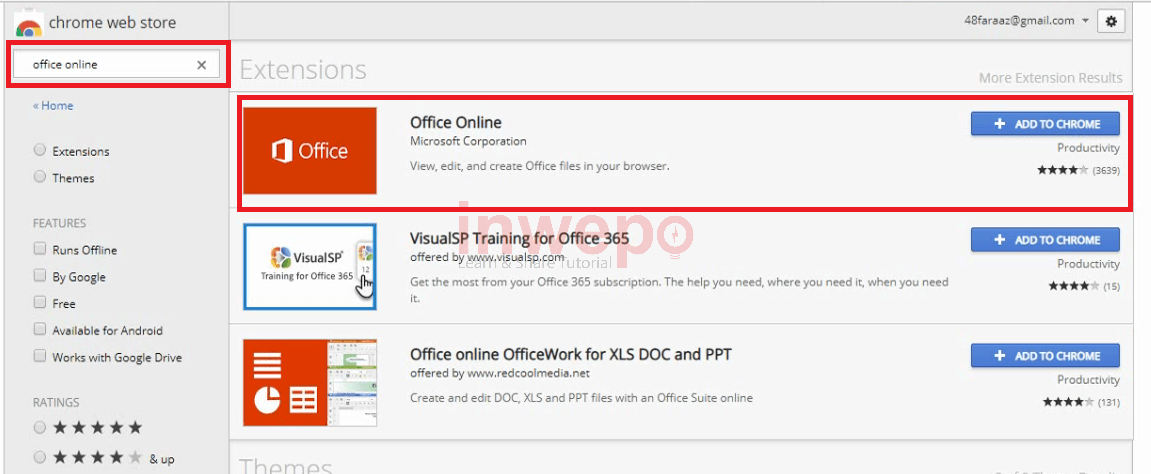
Task: Open the VisualSP Training thumbnail image
Action: click(x=310, y=266)
